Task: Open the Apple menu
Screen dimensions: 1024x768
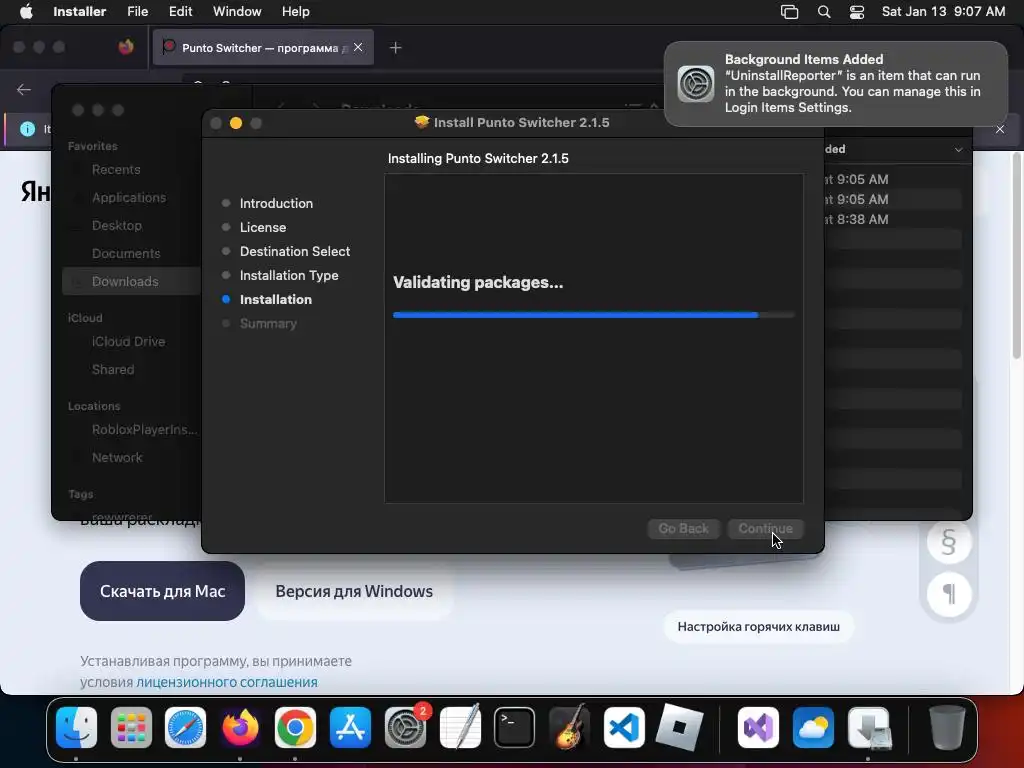Action: 26,11
